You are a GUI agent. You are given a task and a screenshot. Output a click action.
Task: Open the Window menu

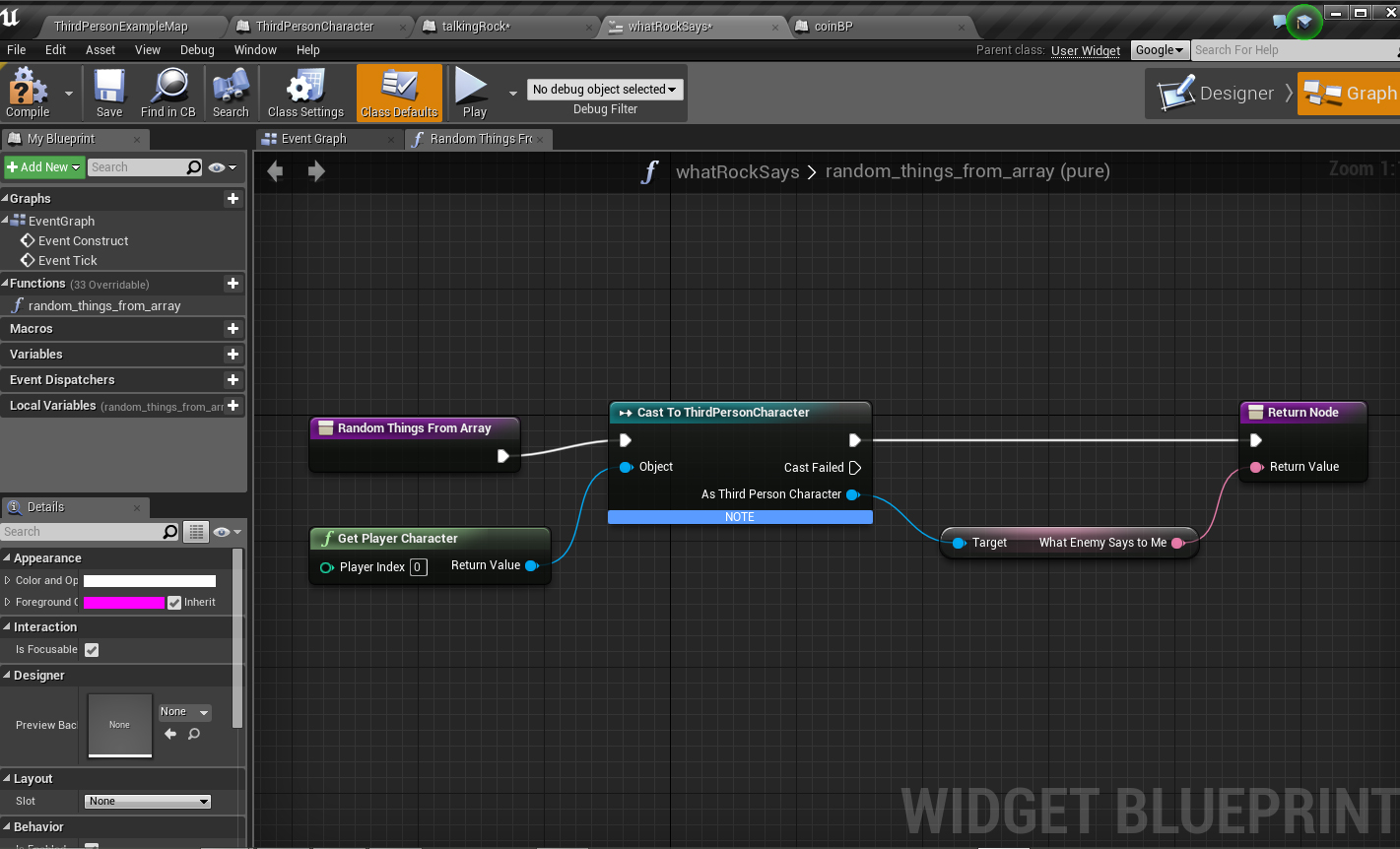tap(255, 50)
